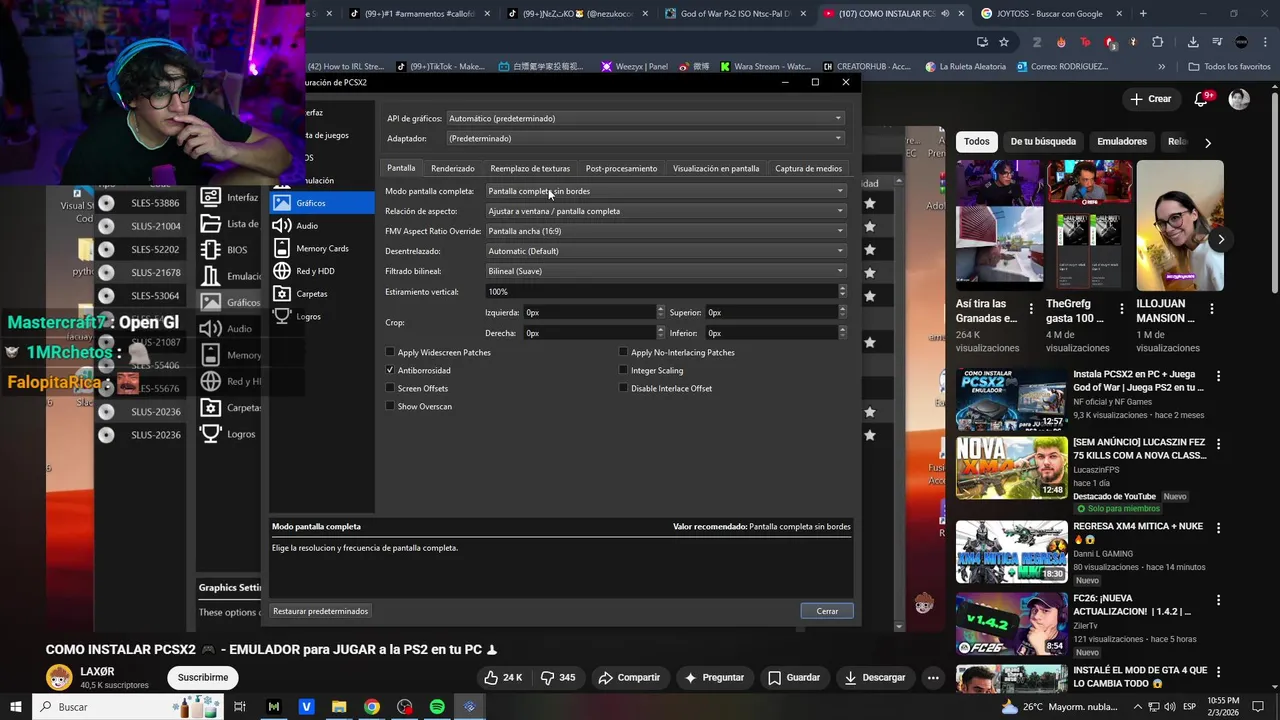Click Crear button on YouTube
The height and width of the screenshot is (720, 1280).
coord(1150,99)
